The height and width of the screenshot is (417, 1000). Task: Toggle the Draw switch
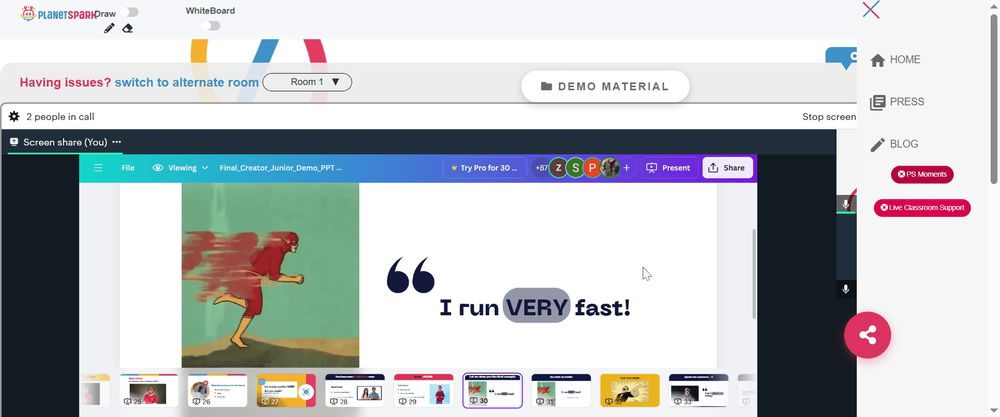tap(129, 12)
